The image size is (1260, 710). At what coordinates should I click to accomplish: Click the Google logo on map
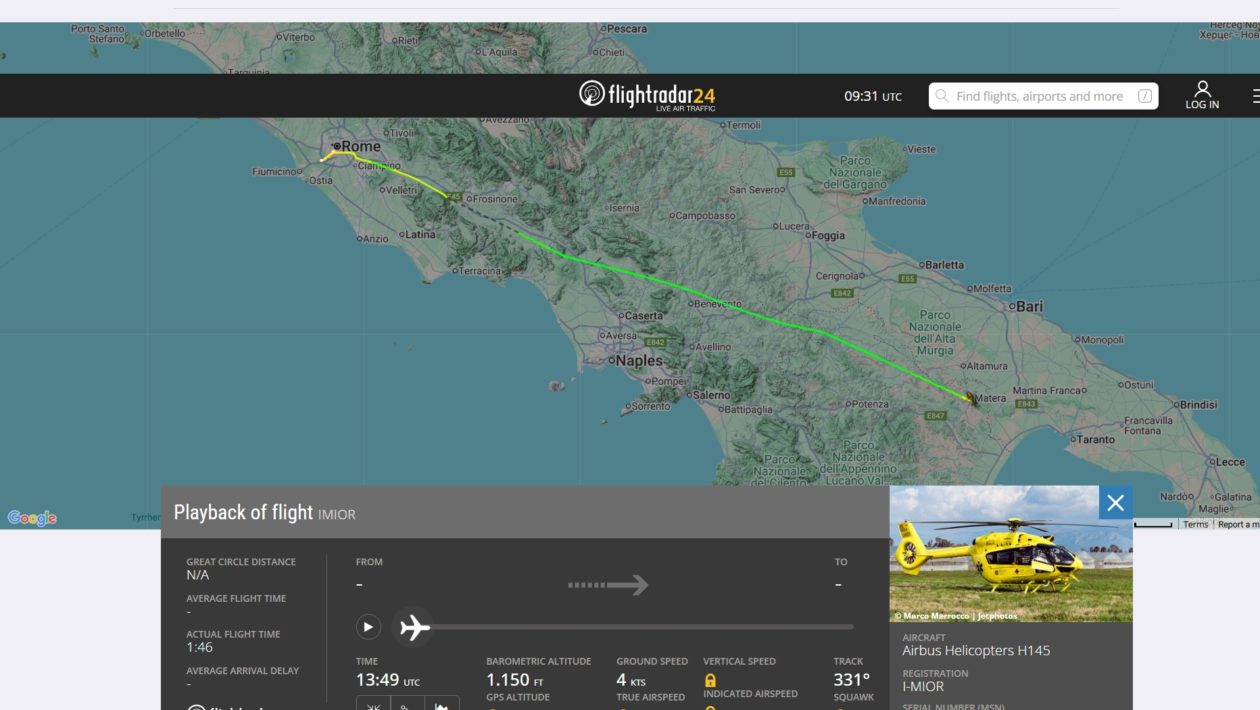tap(32, 518)
